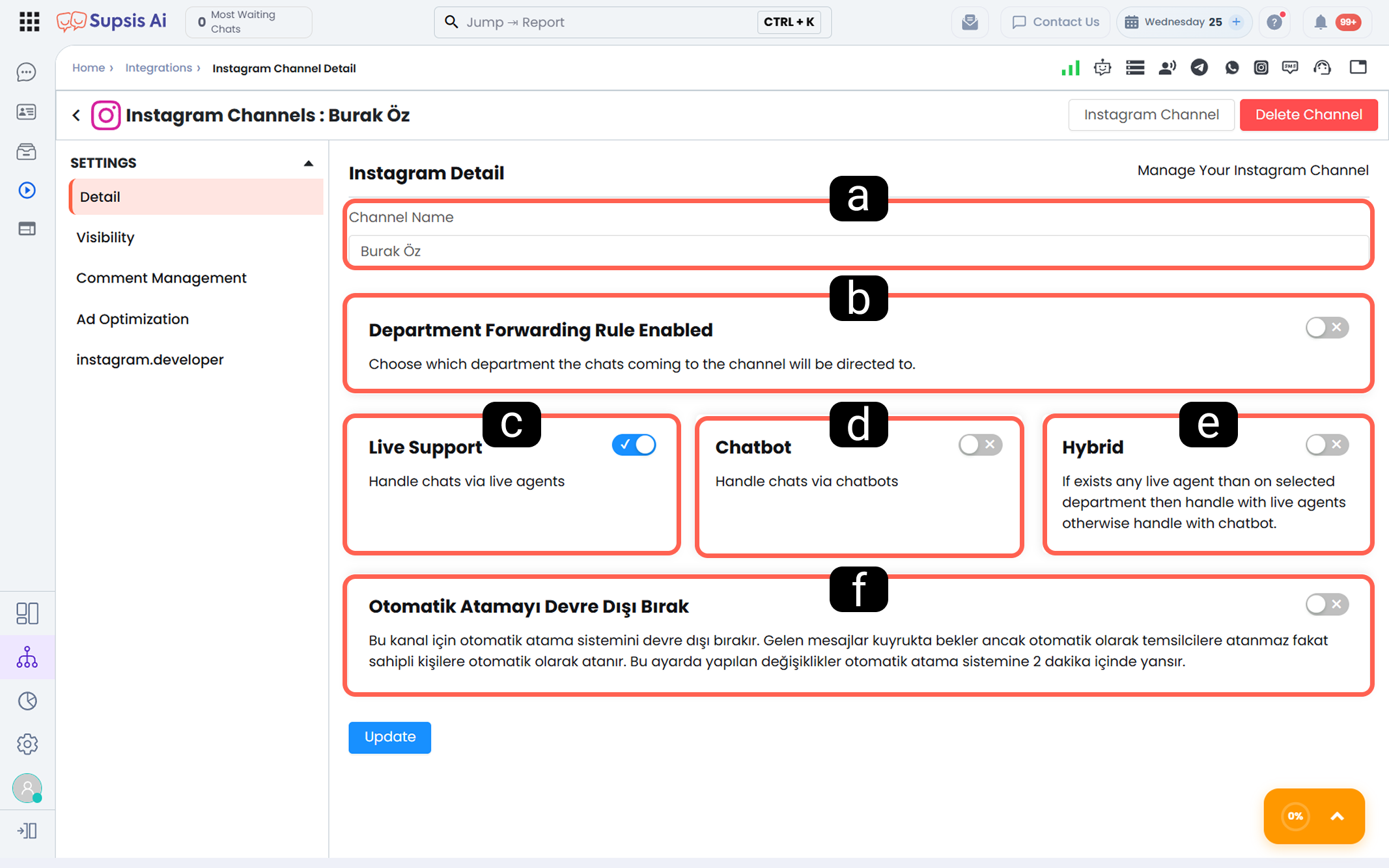The height and width of the screenshot is (868, 1389).
Task: Open the settings gear in sidebar
Action: click(27, 744)
